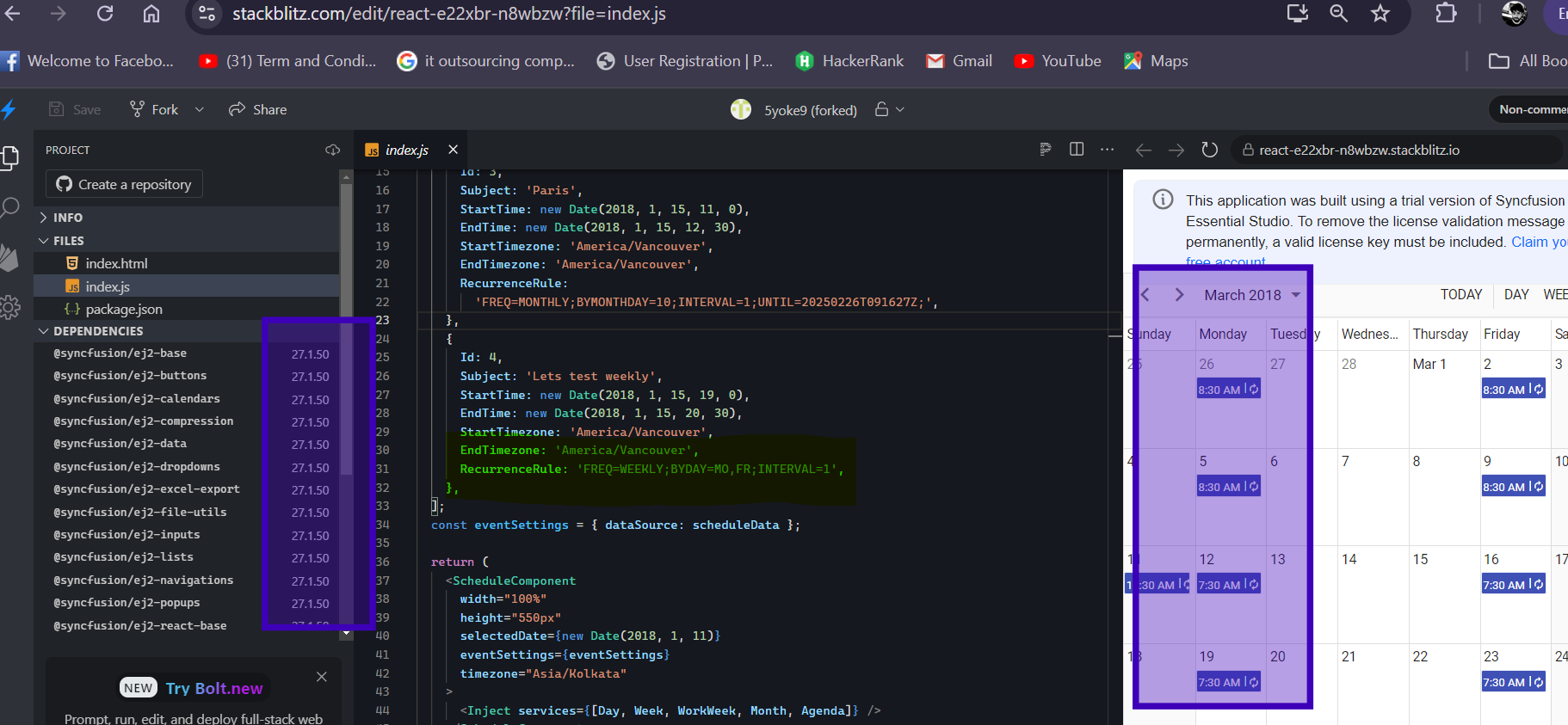This screenshot has width=1568, height=725.
Task: Click the browser back arrow
Action: coord(12,14)
